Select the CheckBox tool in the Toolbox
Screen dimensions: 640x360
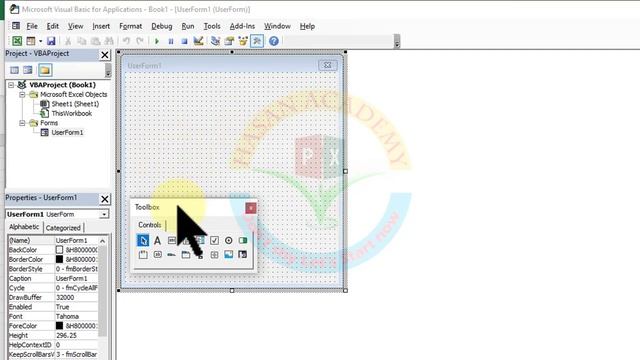[214, 240]
